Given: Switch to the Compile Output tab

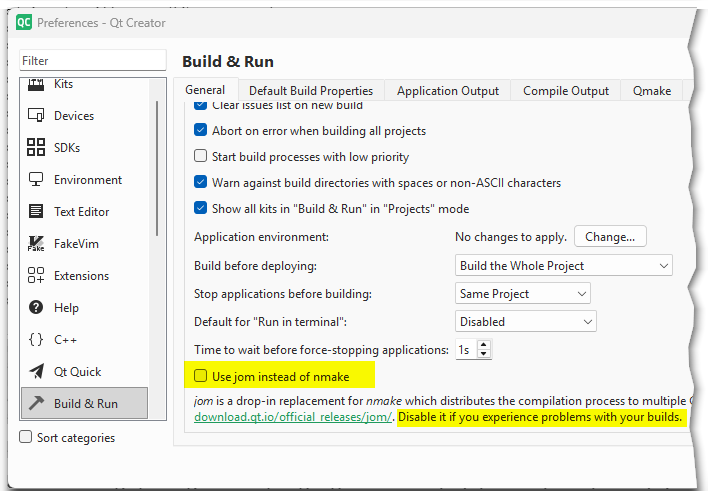Looking at the screenshot, I should click(x=565, y=91).
